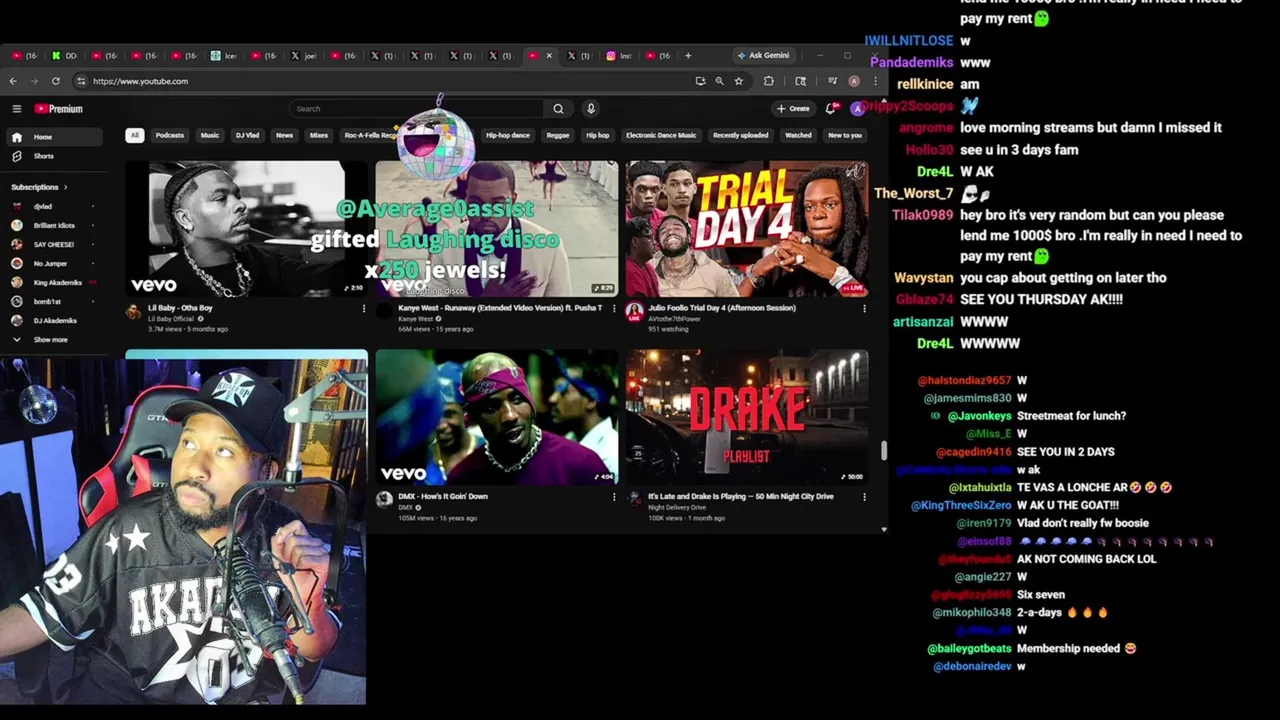Image resolution: width=1280 pixels, height=720 pixels.
Task: Open a new browser tab with plus
Action: [688, 56]
